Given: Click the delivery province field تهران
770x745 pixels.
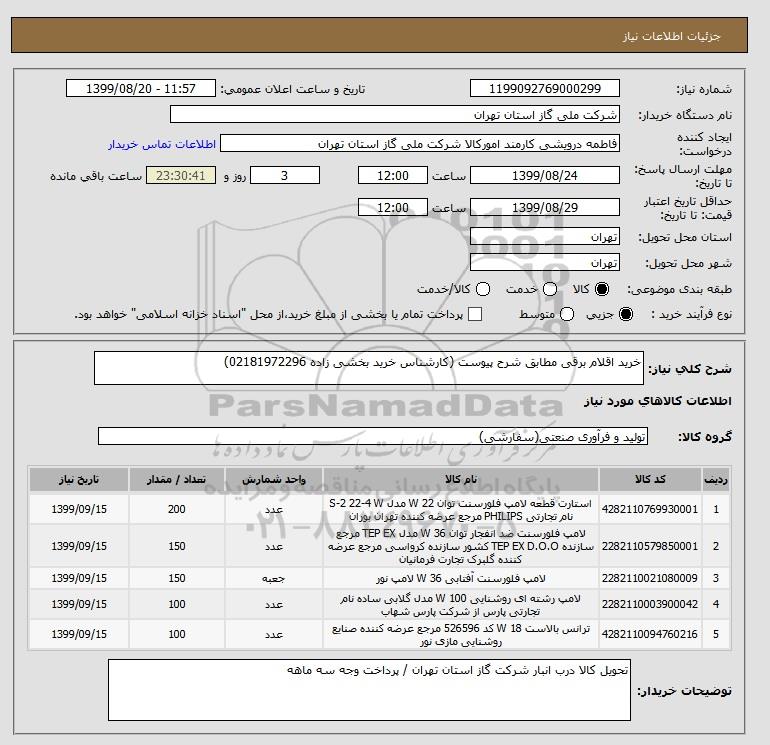Looking at the screenshot, I should (x=545, y=237).
